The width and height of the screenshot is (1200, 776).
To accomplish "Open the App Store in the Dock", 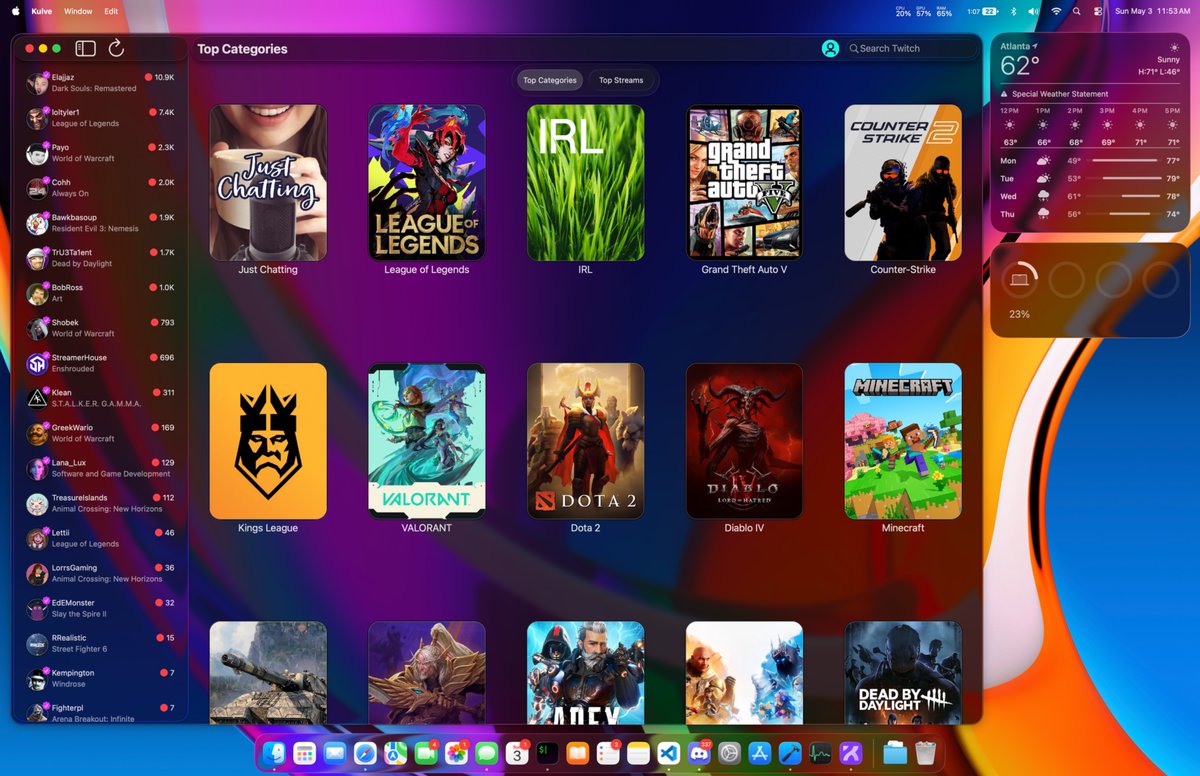I will pos(760,754).
